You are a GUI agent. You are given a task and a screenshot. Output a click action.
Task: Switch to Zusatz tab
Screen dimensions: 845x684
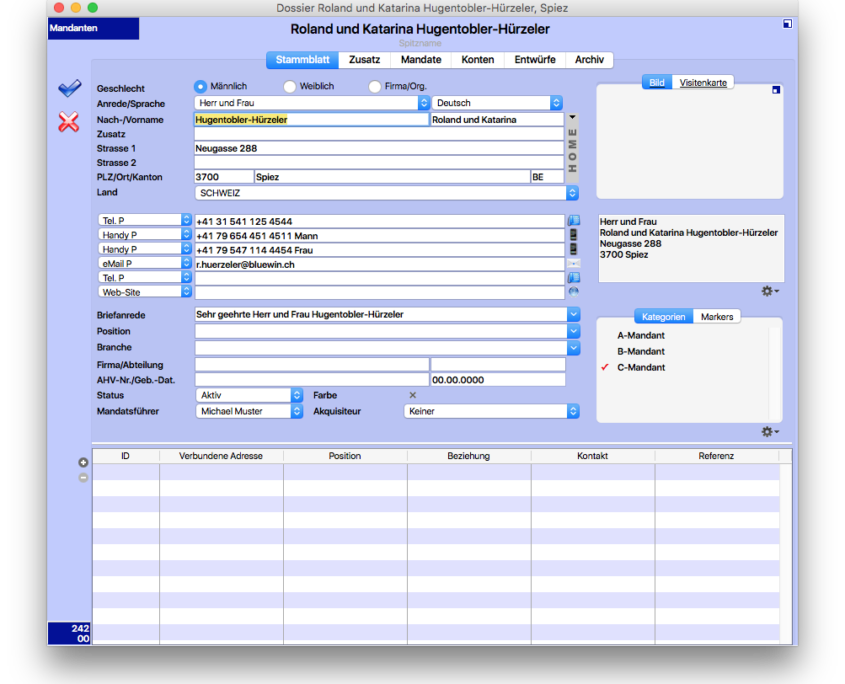point(364,60)
